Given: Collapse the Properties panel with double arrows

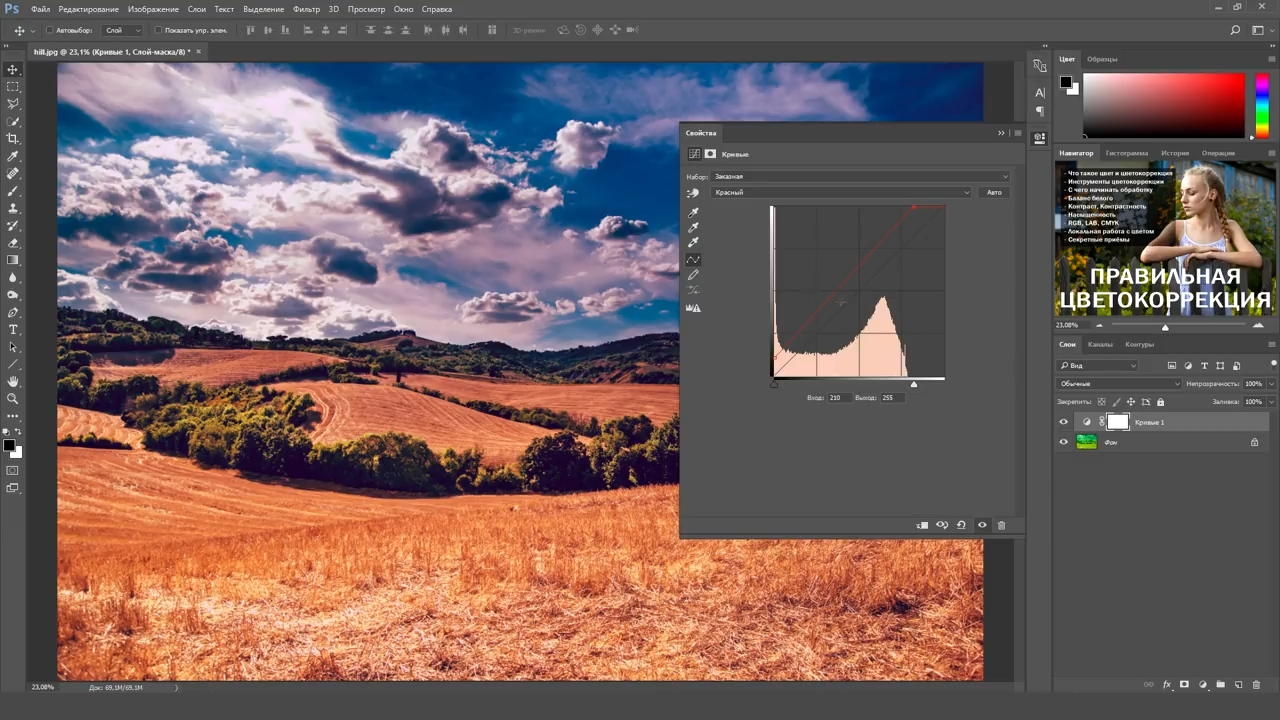Looking at the screenshot, I should point(1001,133).
